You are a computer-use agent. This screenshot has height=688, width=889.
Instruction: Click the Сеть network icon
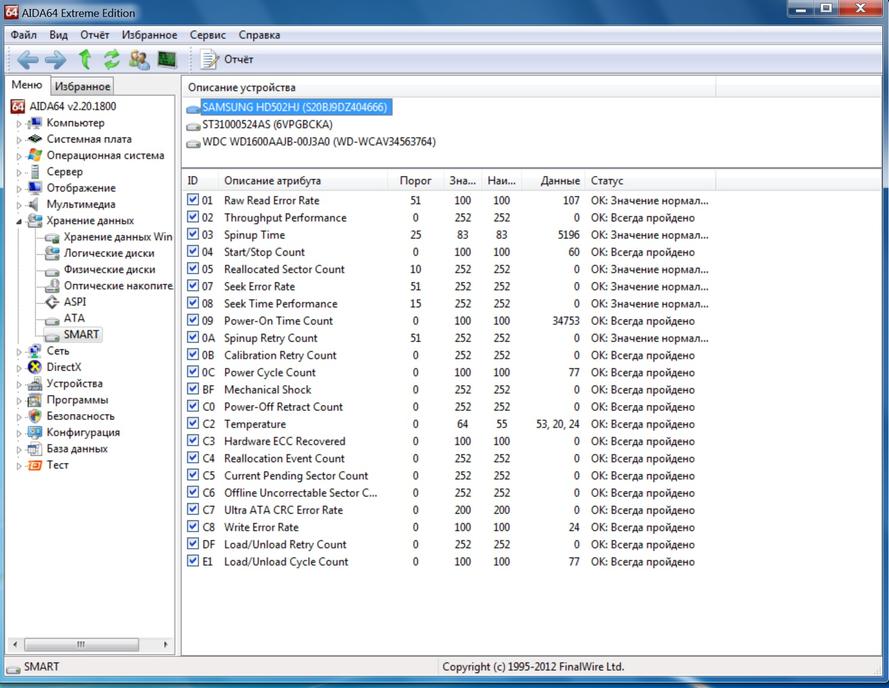point(35,351)
